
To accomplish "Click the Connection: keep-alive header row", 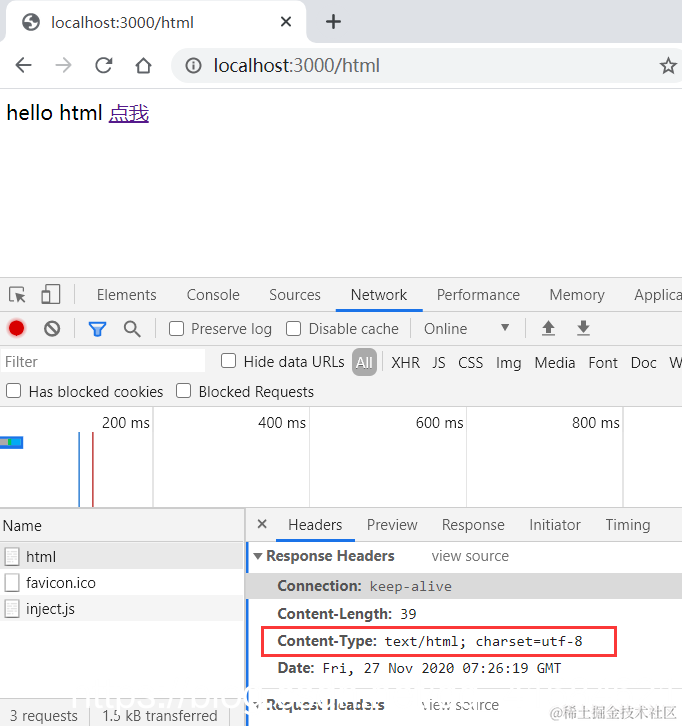I will tap(464, 586).
